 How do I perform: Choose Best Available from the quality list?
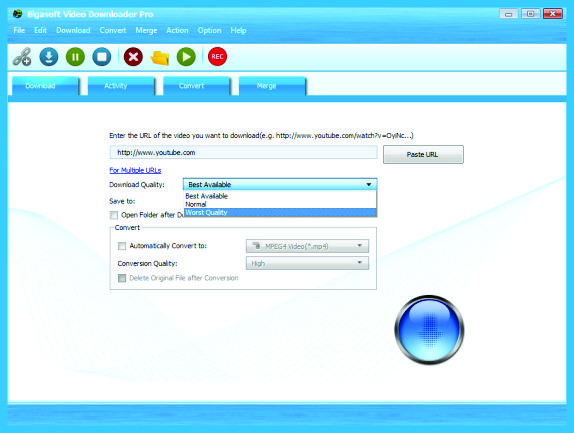(280, 196)
